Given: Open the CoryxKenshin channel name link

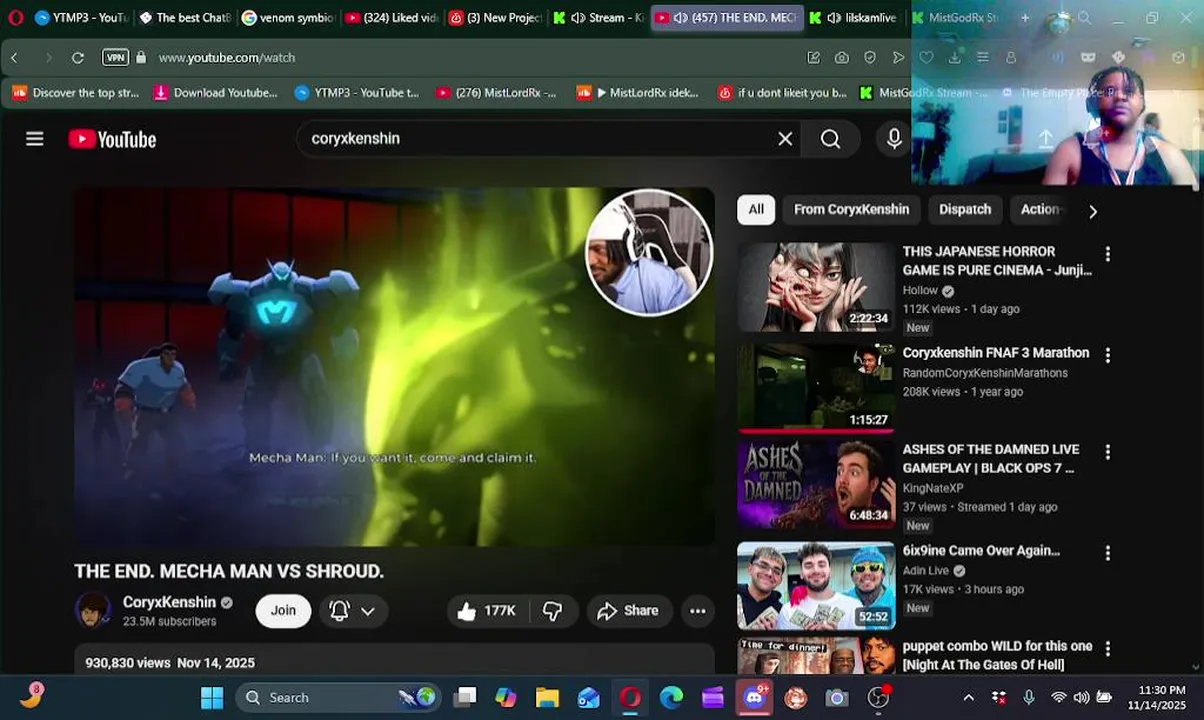Looking at the screenshot, I should (x=169, y=602).
